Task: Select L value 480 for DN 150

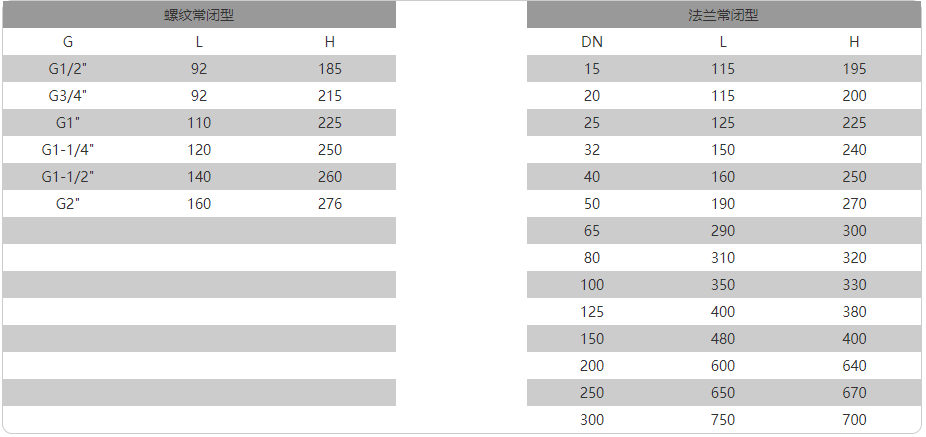Action: click(723, 339)
